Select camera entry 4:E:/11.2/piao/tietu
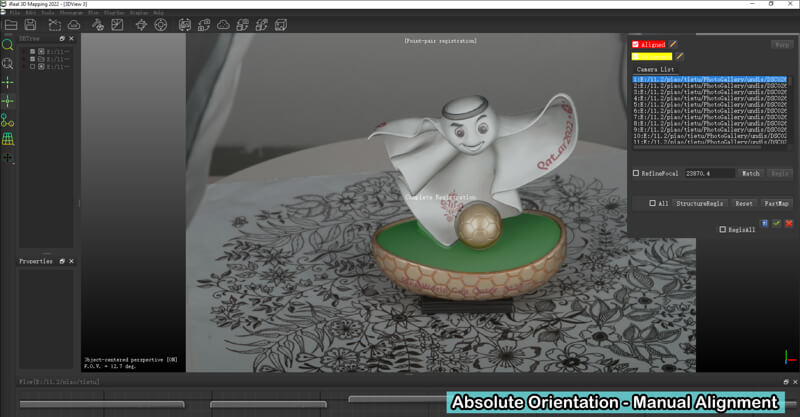The height and width of the screenshot is (417, 800). (x=710, y=99)
